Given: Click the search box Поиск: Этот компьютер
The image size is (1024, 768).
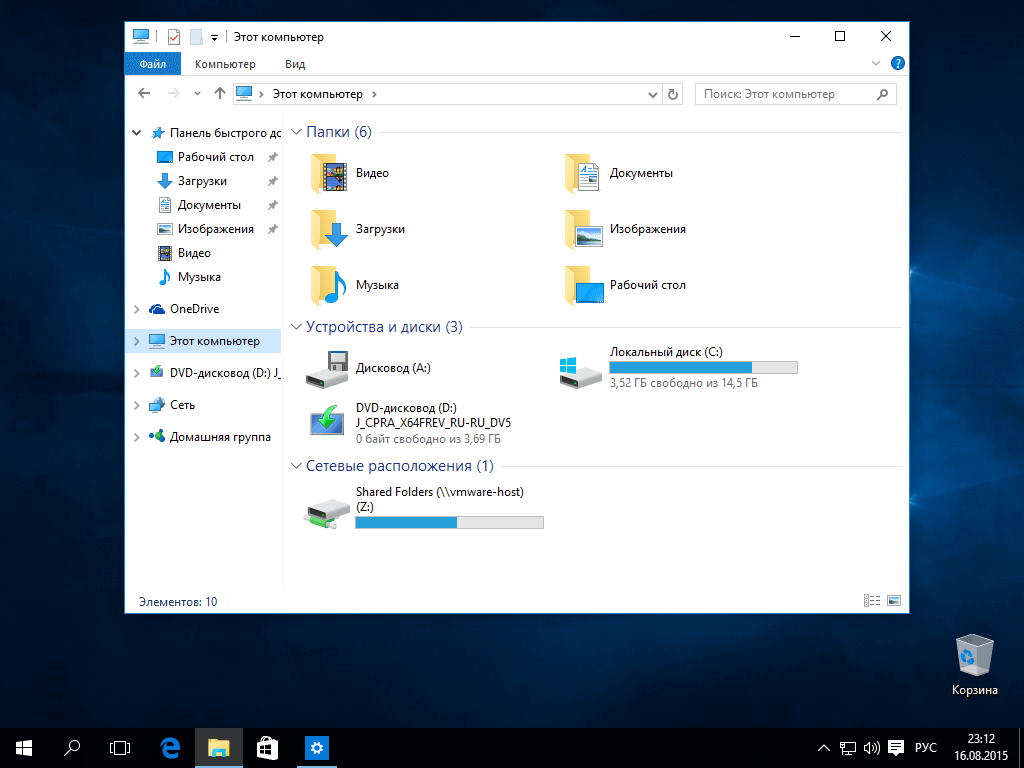Looking at the screenshot, I should [783, 94].
